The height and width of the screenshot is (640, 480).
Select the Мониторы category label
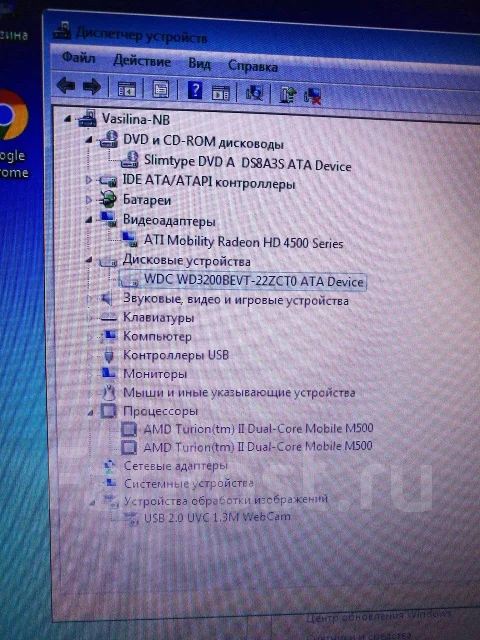coord(155,373)
